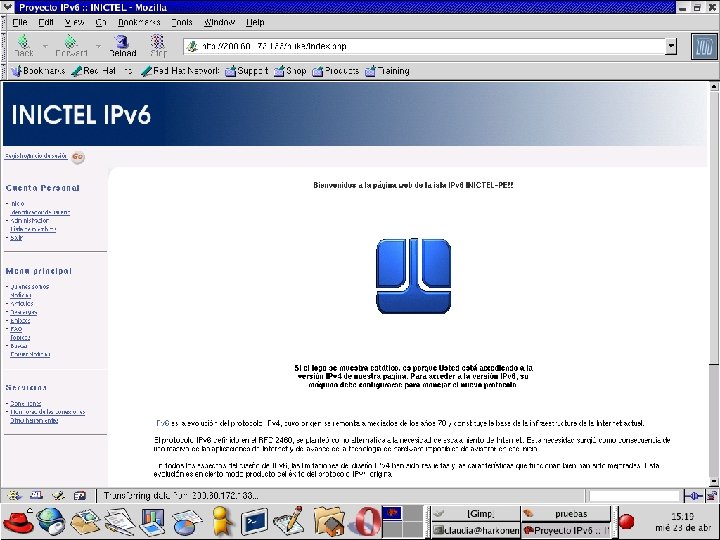Screen dimensions: 720x540
Task: Click the vertical scrollbar down arrow
Action: coord(714,482)
